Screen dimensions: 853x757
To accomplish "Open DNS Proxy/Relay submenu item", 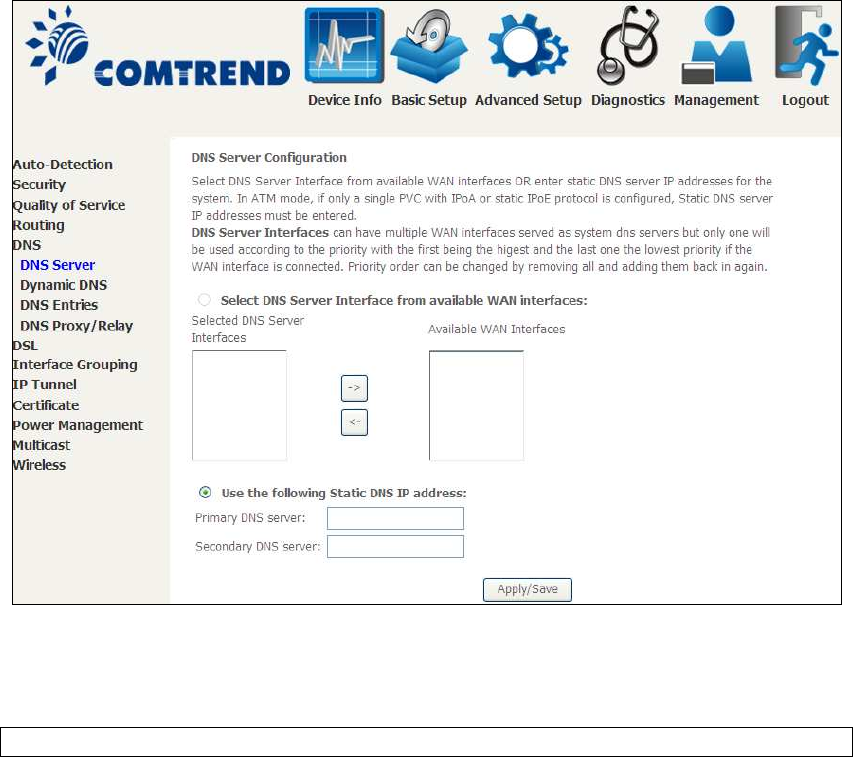I will click(77, 326).
